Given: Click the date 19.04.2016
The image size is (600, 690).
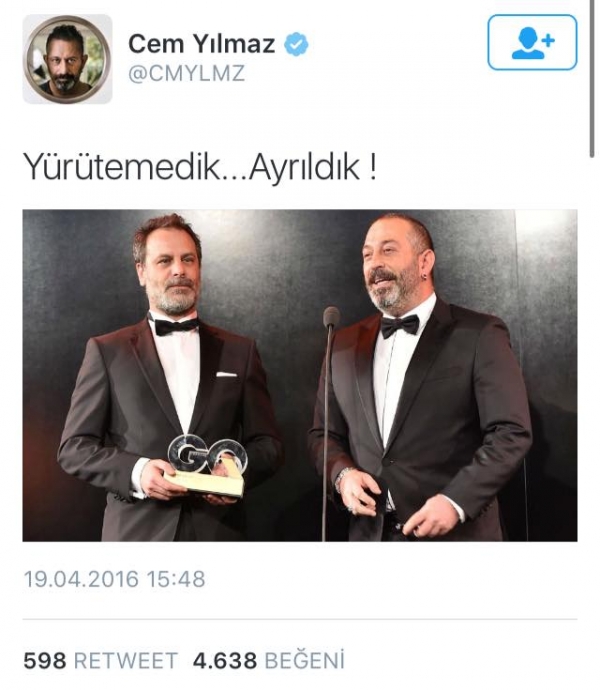Looking at the screenshot, I should (x=81, y=579).
